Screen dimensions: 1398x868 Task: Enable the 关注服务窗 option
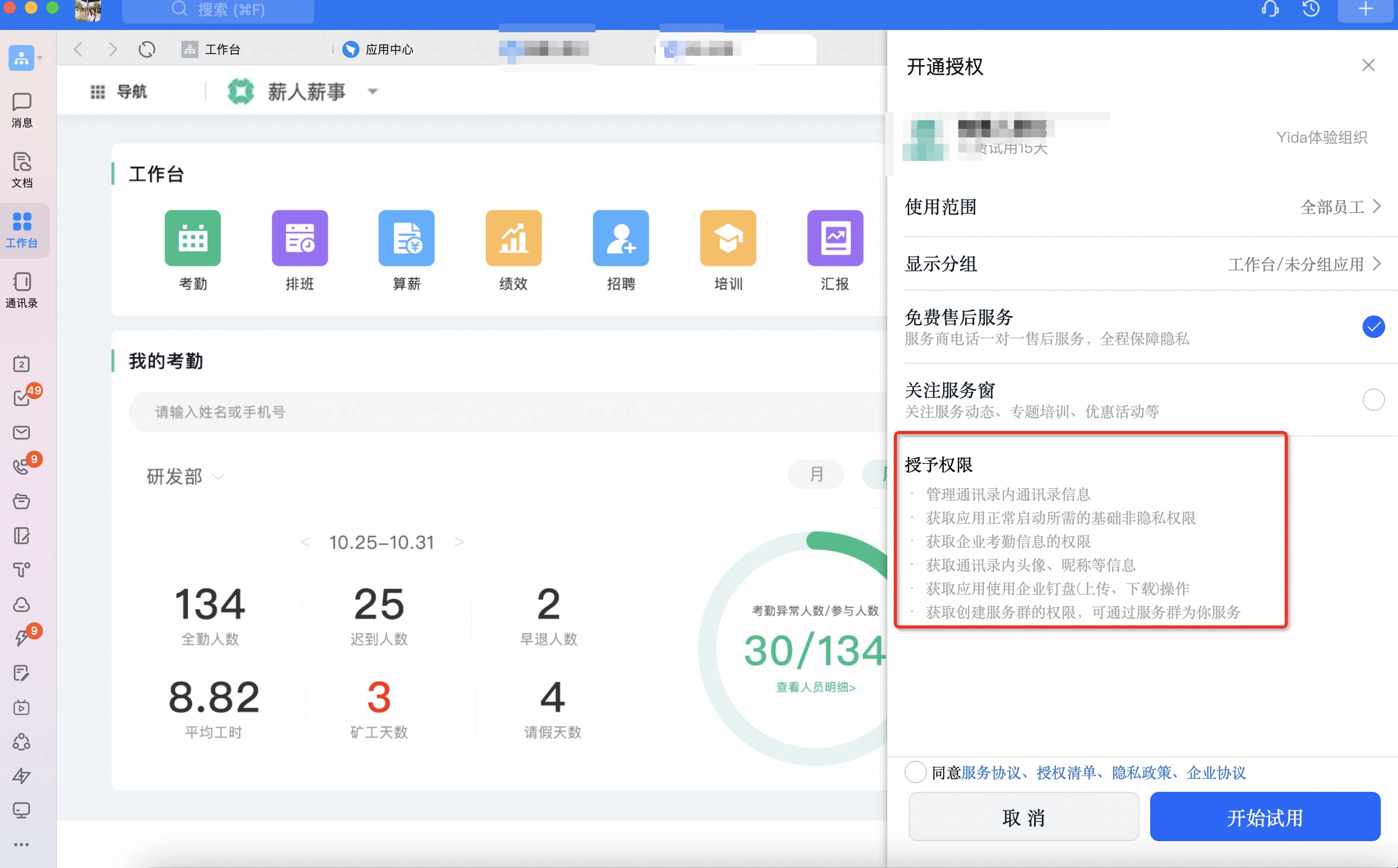pyautogui.click(x=1373, y=400)
